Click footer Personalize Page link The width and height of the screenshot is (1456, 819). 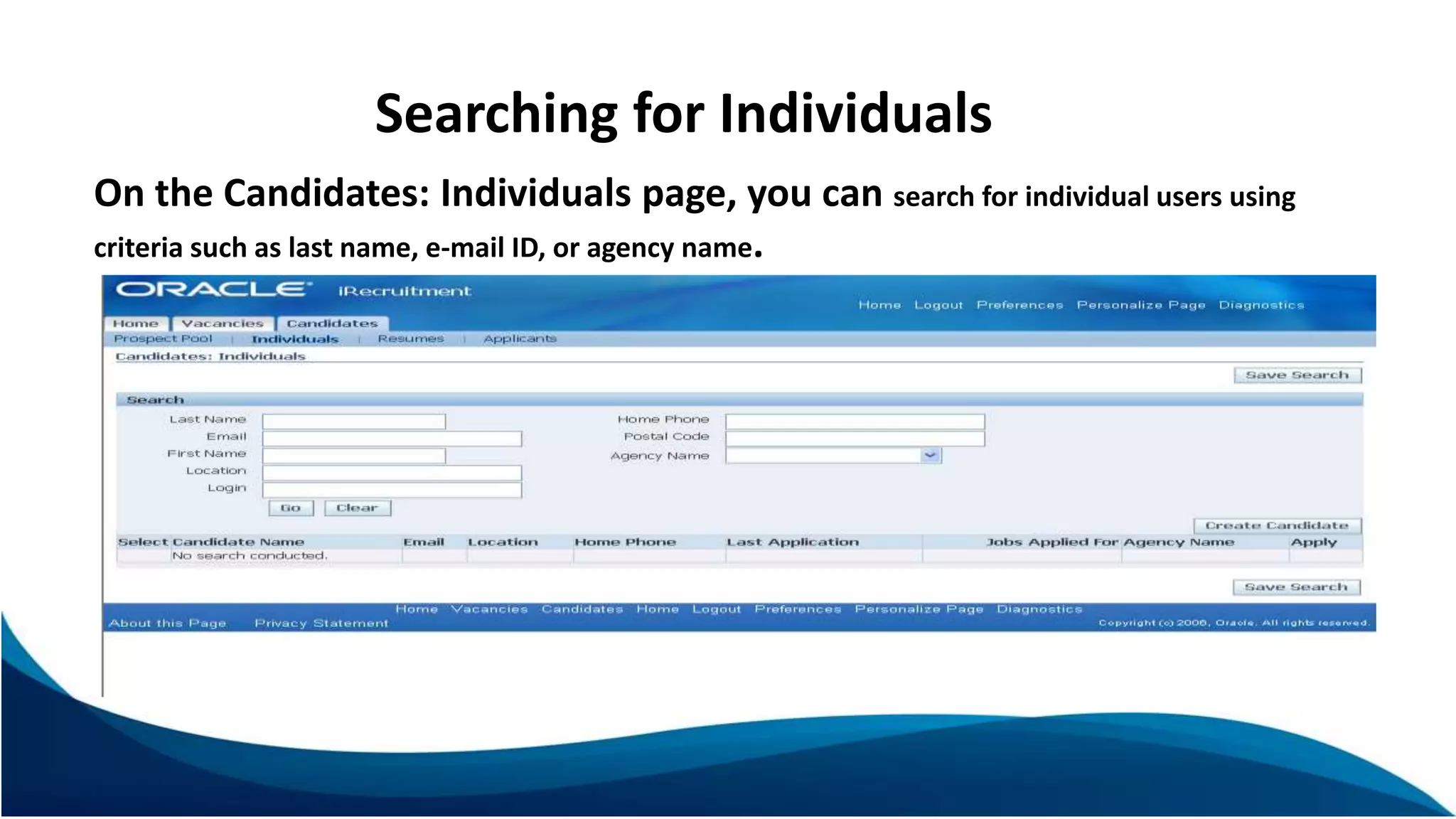coord(919,609)
